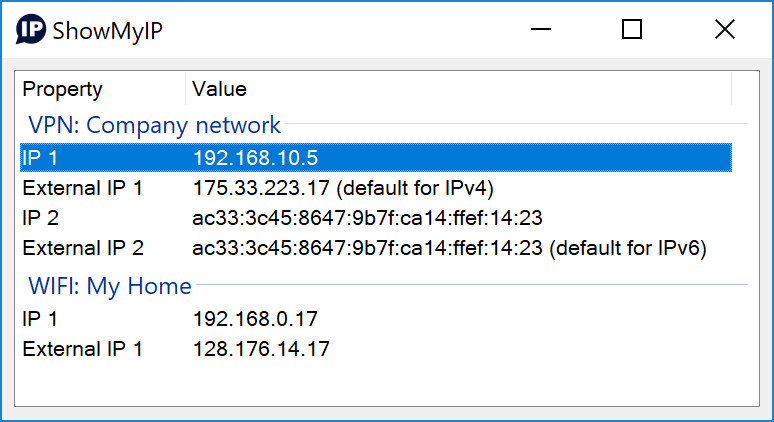Select the IP 2 property label
Viewport: 774px width, 422px height.
point(41,218)
